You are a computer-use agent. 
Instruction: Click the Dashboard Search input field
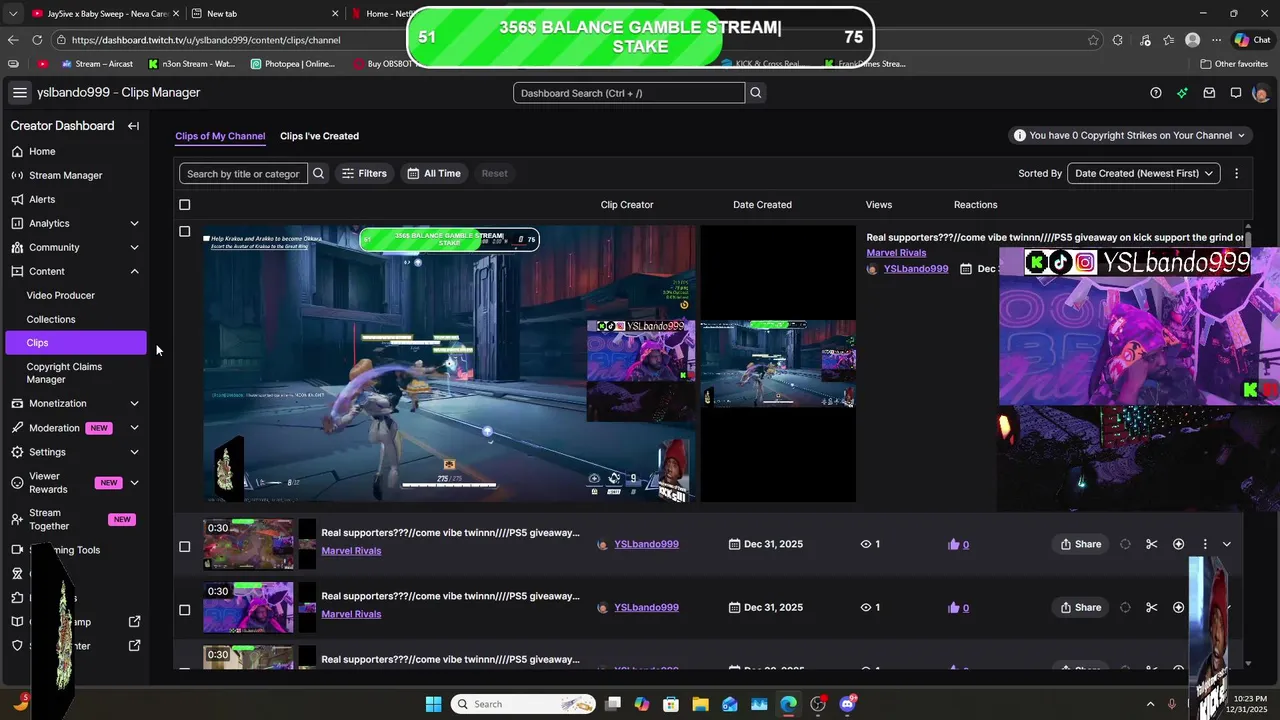pos(629,93)
